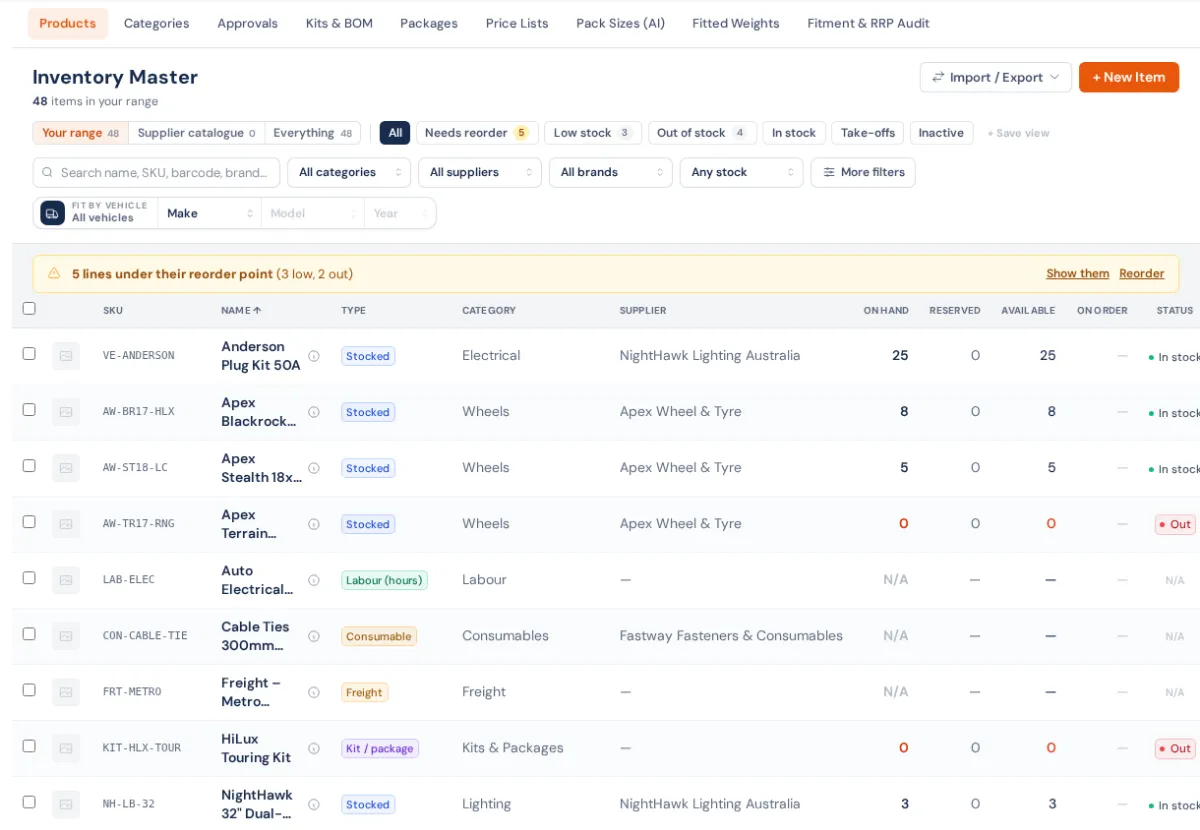
Task: Click the sort arrow beside Name header
Action: tap(257, 311)
